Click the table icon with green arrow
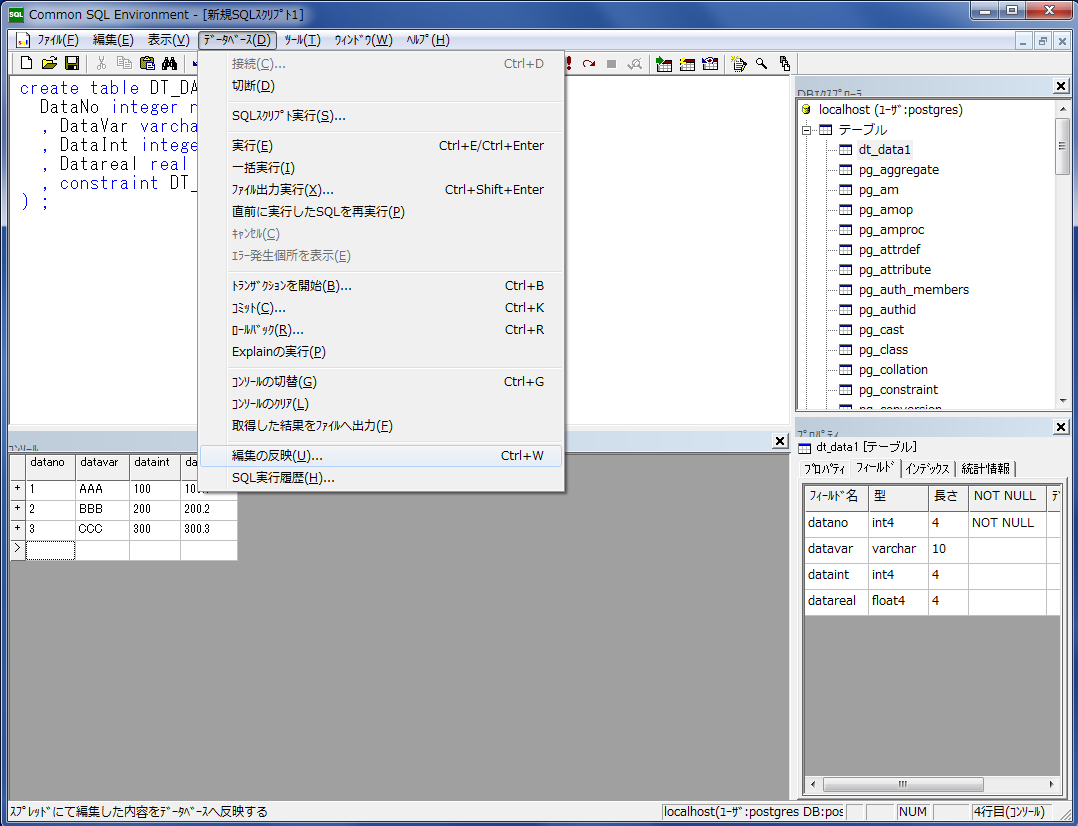Image resolution: width=1078 pixels, height=826 pixels. coord(664,64)
